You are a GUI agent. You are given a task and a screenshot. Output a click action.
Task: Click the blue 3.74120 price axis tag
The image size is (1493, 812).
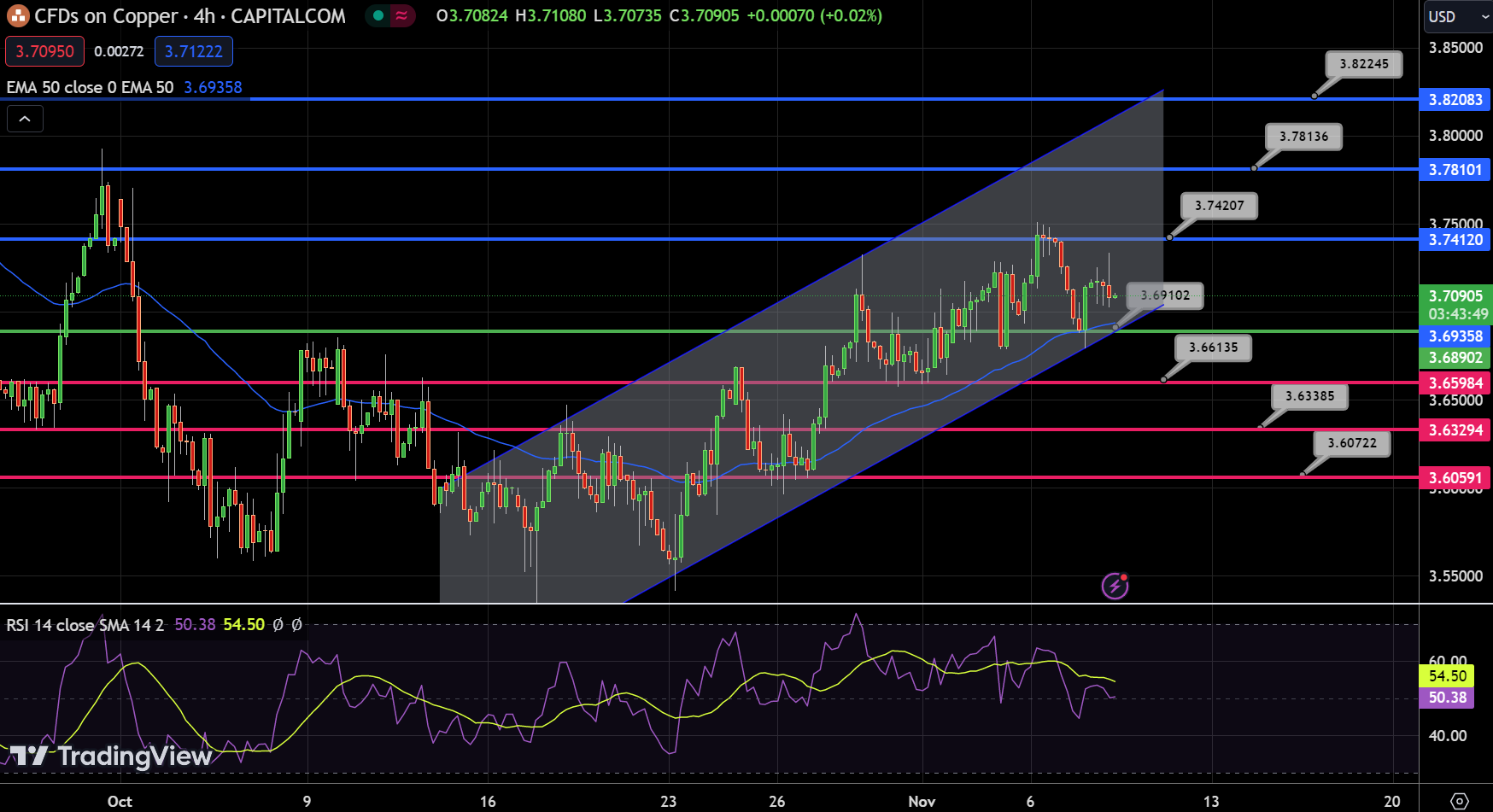pos(1455,240)
